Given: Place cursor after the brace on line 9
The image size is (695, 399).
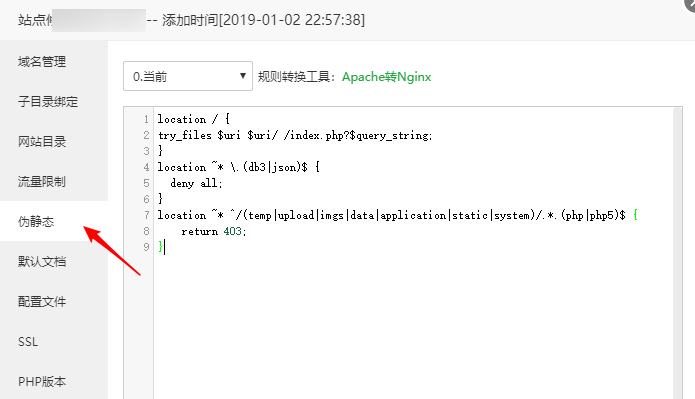Looking at the screenshot, I should click(165, 247).
